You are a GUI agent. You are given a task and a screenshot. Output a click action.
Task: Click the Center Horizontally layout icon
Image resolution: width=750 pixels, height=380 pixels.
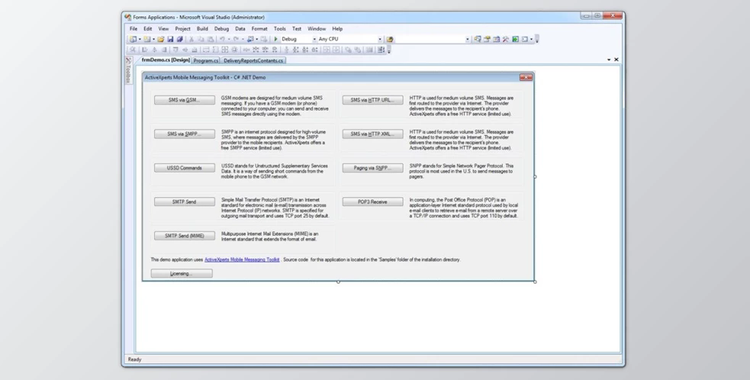[x=326, y=50]
